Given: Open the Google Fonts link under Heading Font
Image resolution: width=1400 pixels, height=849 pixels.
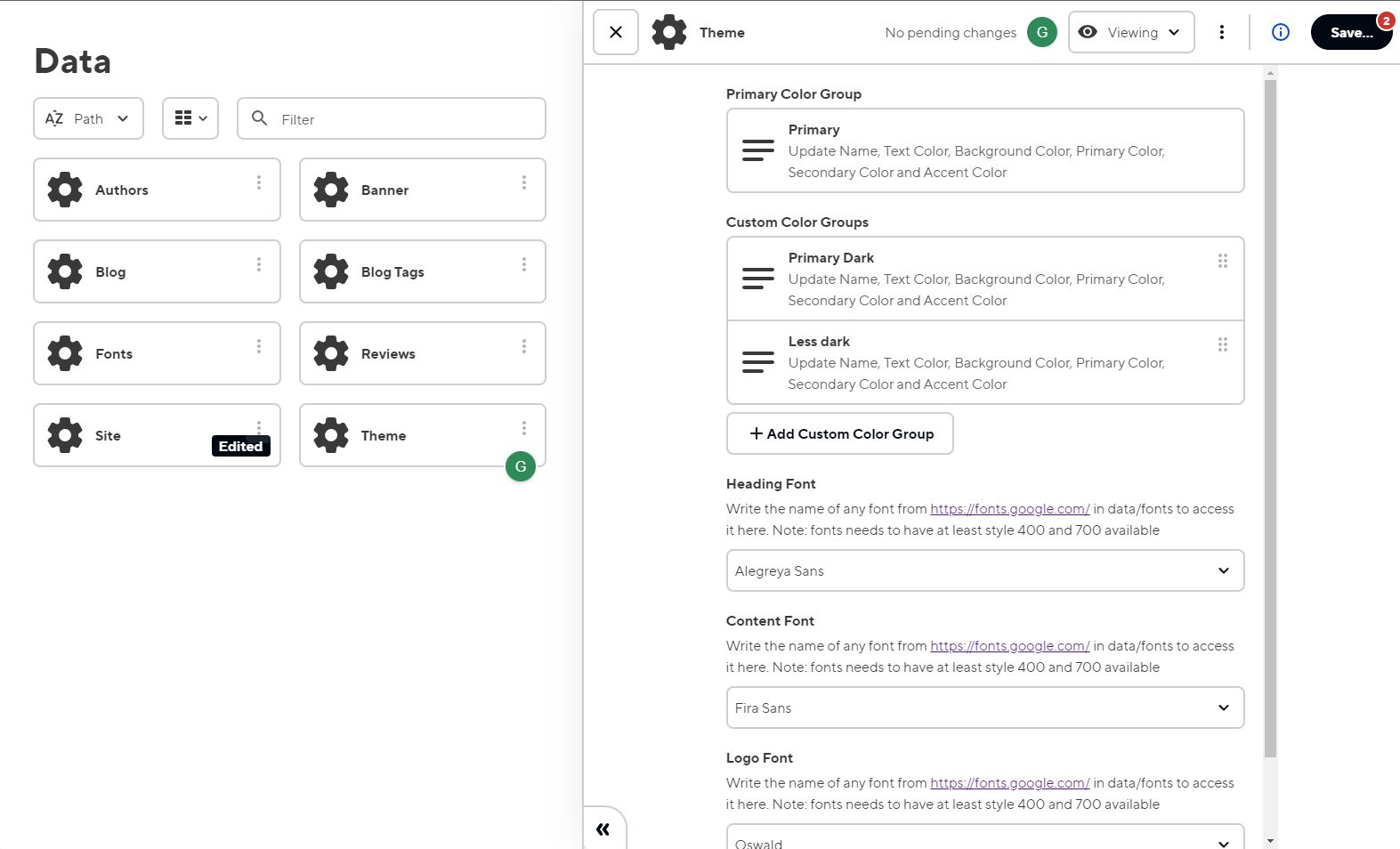Looking at the screenshot, I should (1009, 509).
